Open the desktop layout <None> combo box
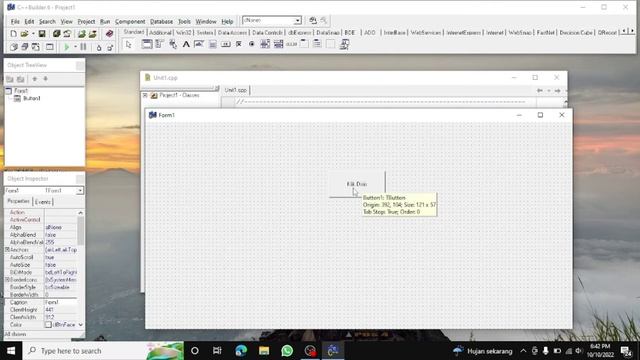 tap(272, 20)
